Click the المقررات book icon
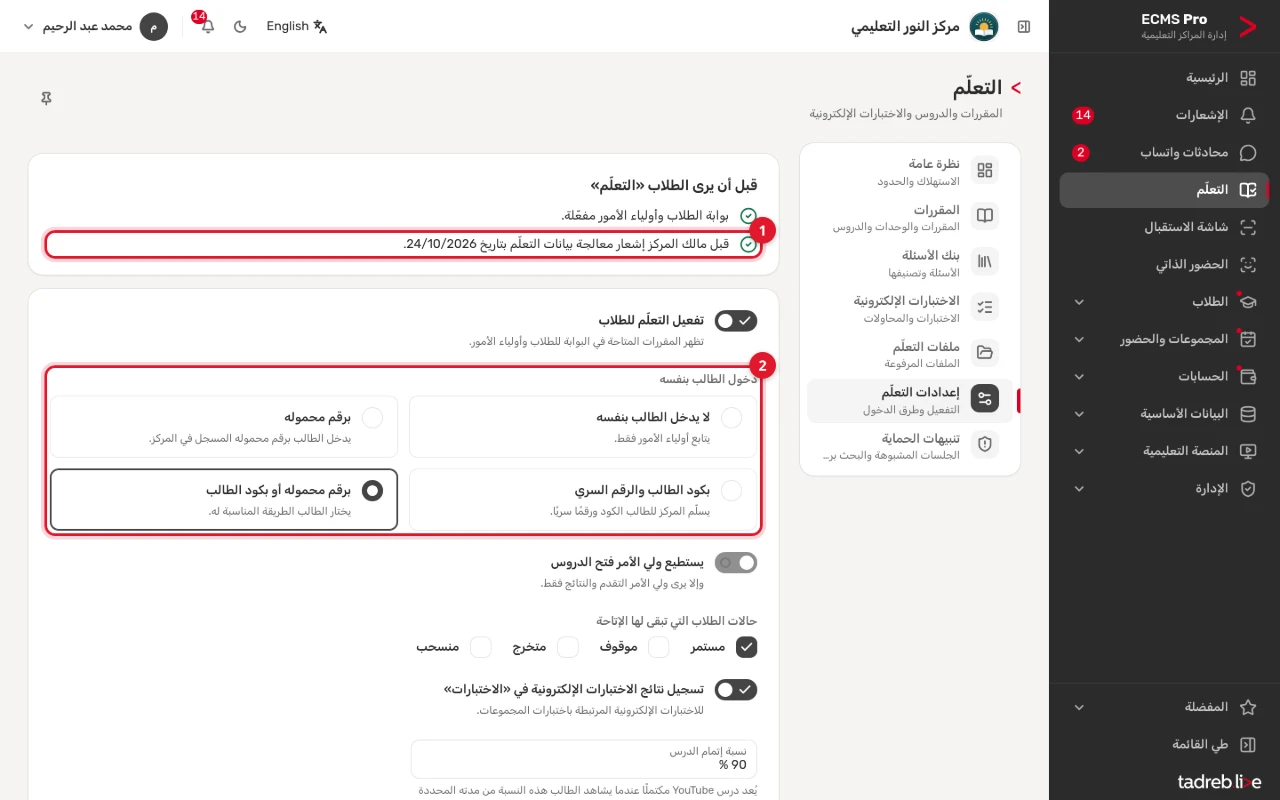1280x800 pixels. pos(985,216)
